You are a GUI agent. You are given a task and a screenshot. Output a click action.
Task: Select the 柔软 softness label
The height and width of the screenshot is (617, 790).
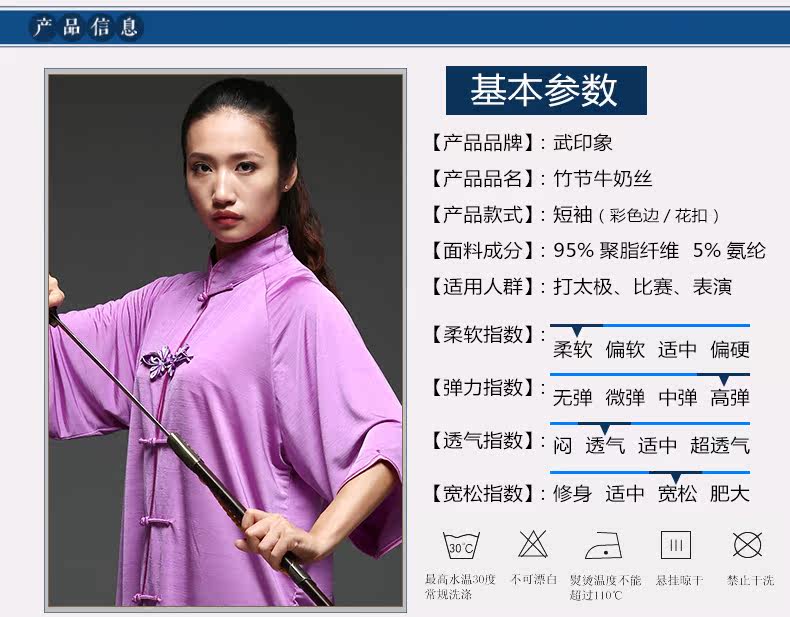[573, 349]
